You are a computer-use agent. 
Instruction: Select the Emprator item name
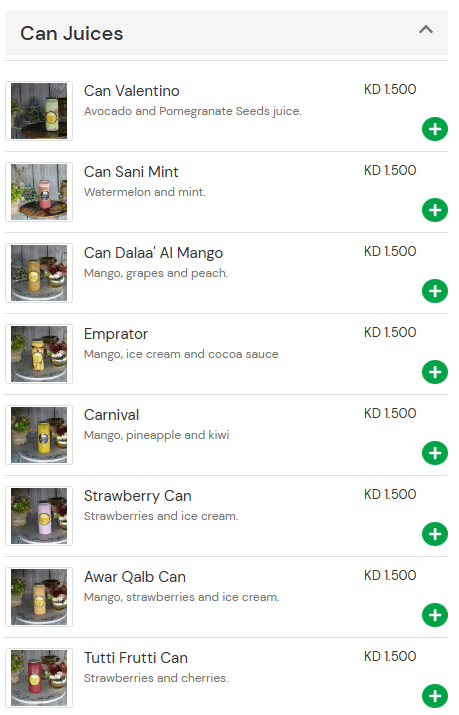tap(116, 334)
